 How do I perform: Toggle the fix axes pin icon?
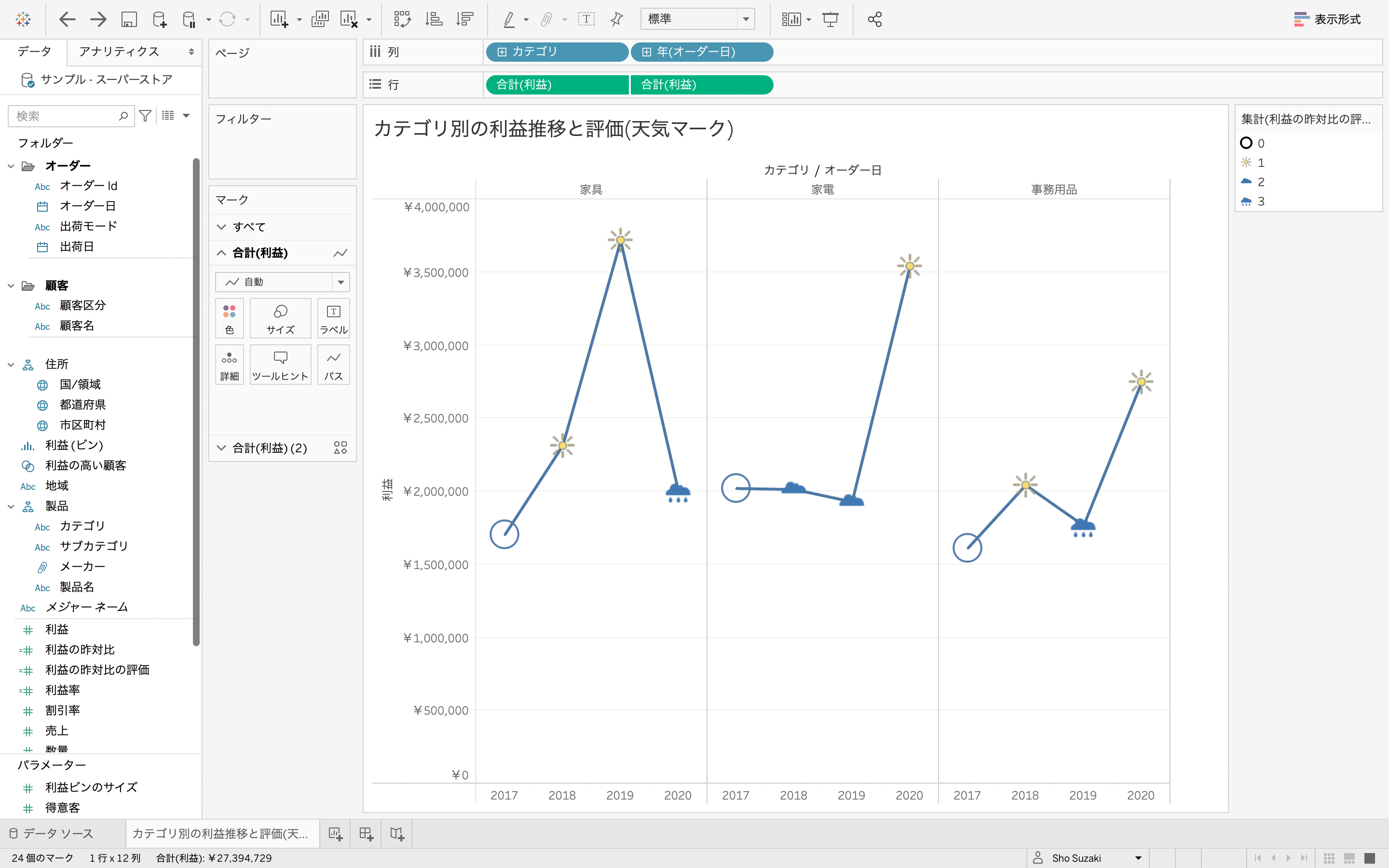pos(616,19)
